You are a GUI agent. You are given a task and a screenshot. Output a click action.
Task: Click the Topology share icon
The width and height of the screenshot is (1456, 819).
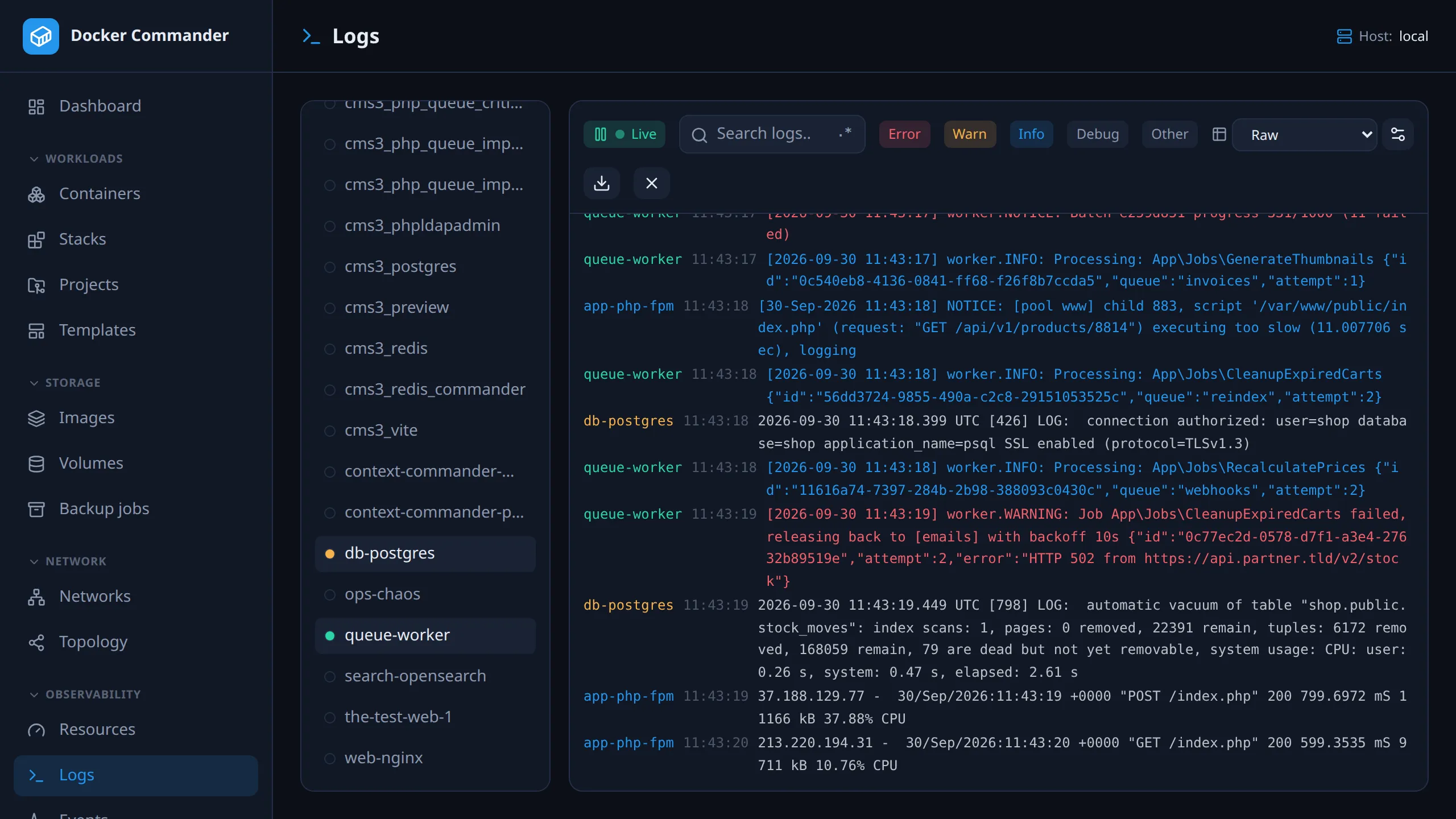(x=36, y=642)
